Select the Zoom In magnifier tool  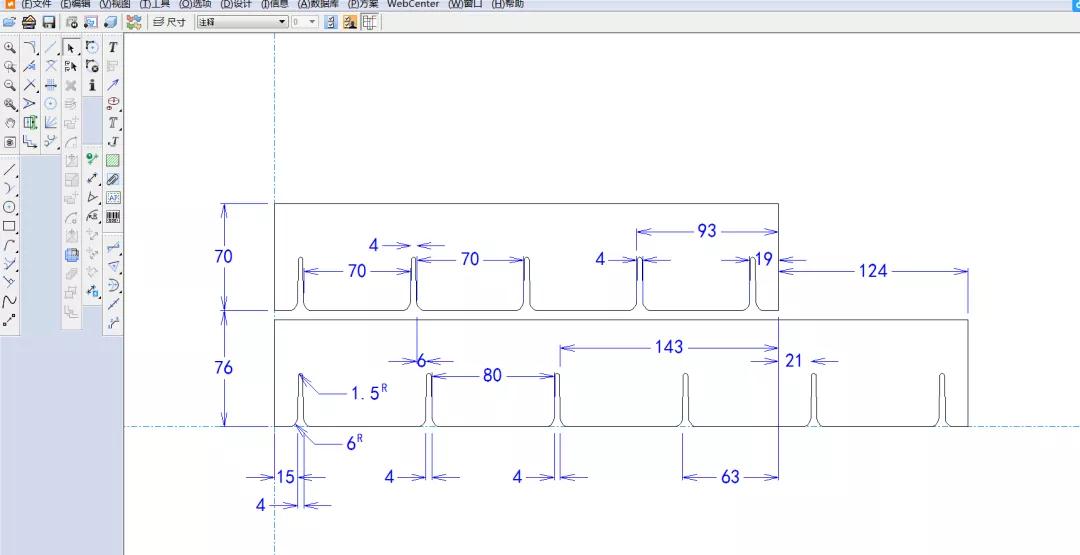click(x=10, y=48)
